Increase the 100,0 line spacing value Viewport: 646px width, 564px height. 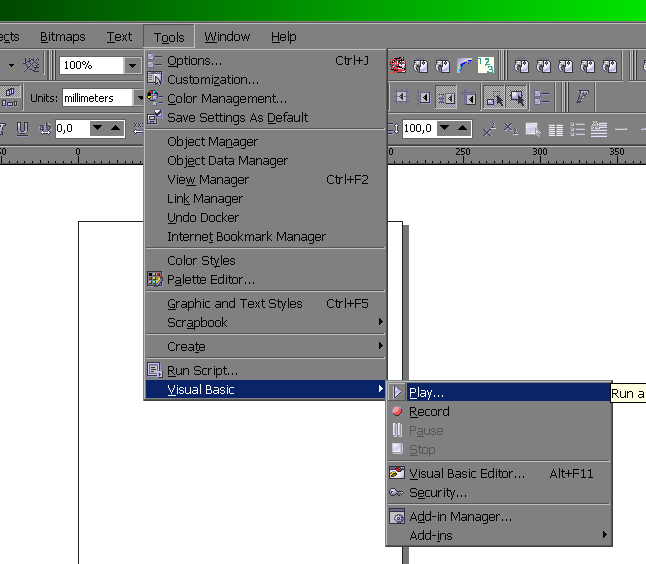click(463, 128)
